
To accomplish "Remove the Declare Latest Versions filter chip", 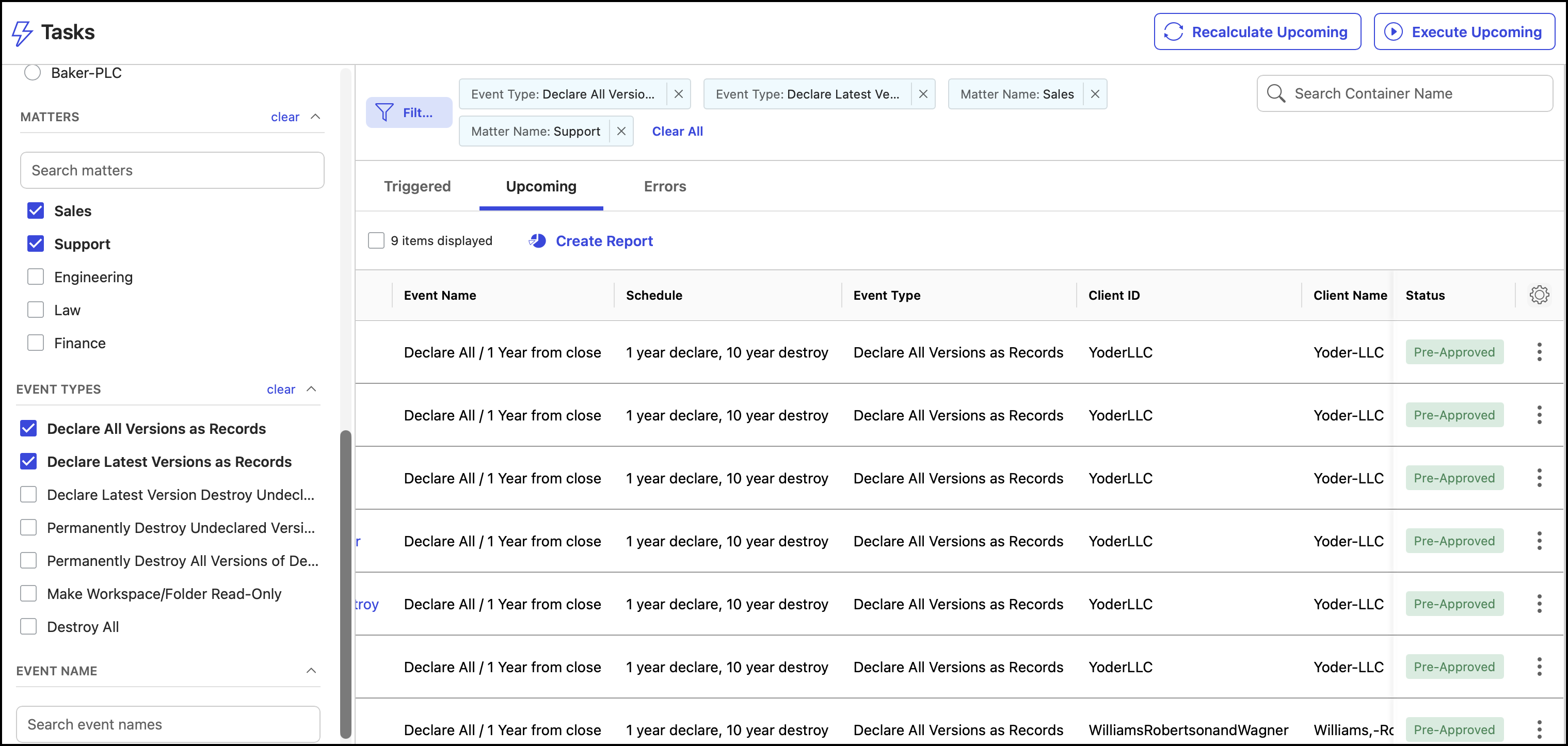I will (x=923, y=94).
